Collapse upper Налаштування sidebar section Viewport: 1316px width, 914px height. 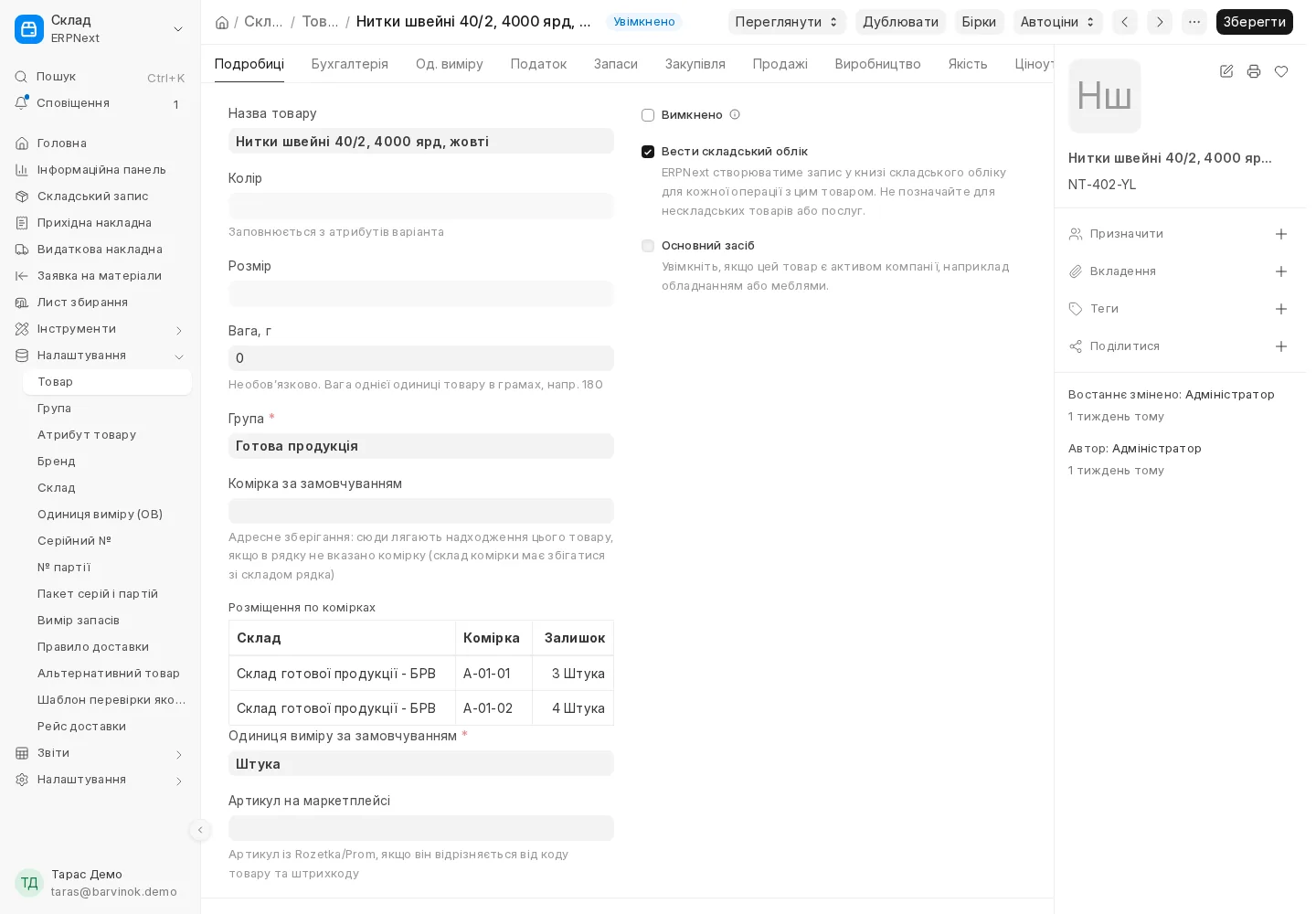pos(179,356)
